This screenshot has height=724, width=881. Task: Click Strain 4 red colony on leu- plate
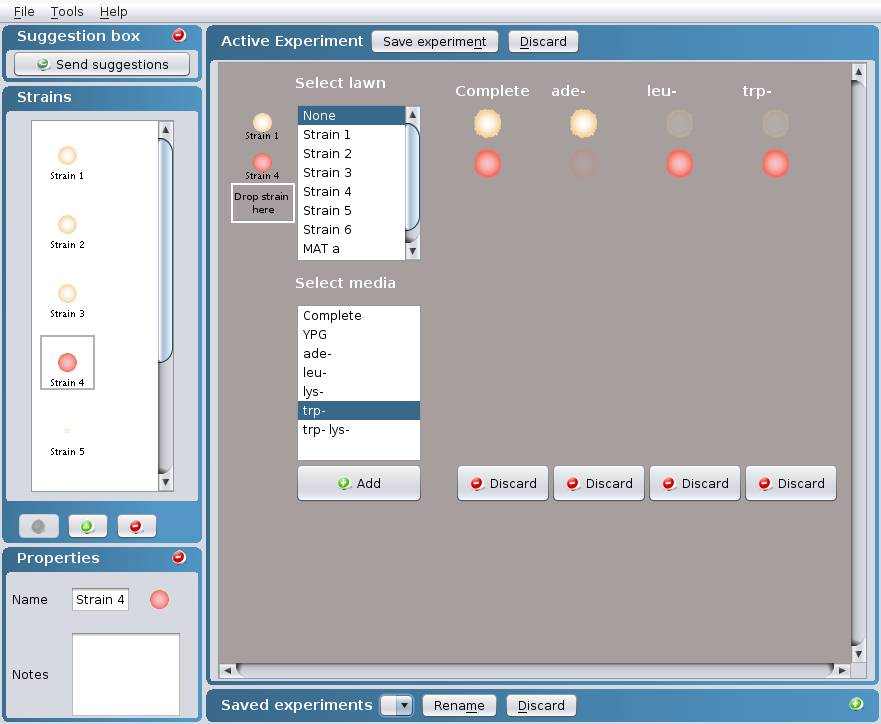coord(679,163)
